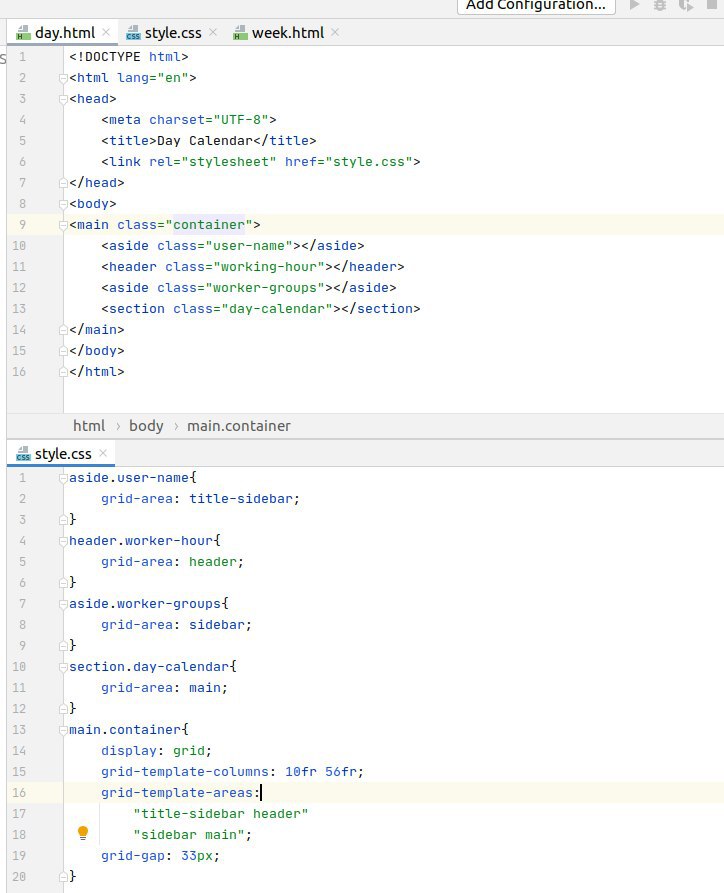Image resolution: width=724 pixels, height=893 pixels.
Task: Collapse the html lang="en" tag fold
Action: (63, 78)
